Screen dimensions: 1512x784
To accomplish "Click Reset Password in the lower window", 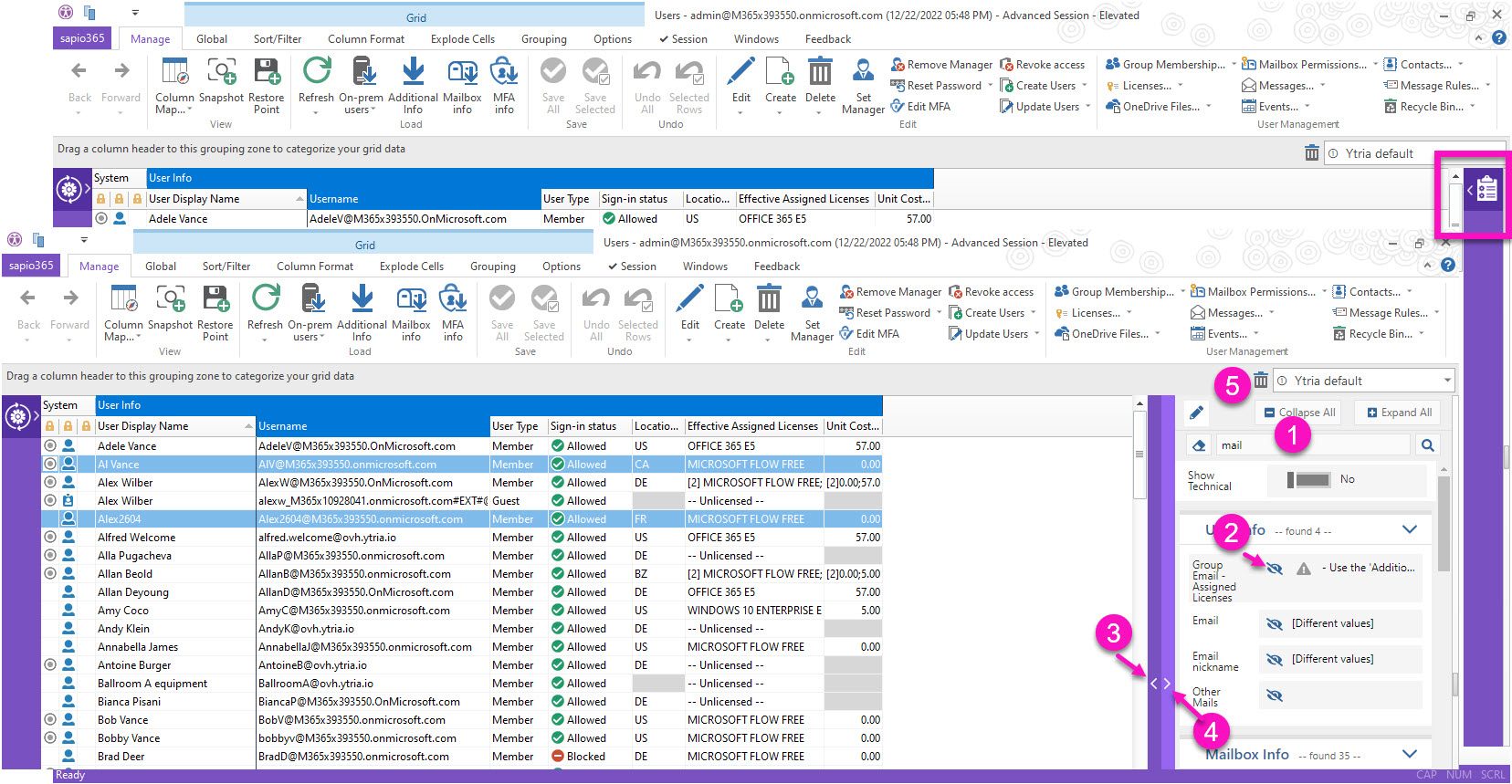I will [x=886, y=313].
